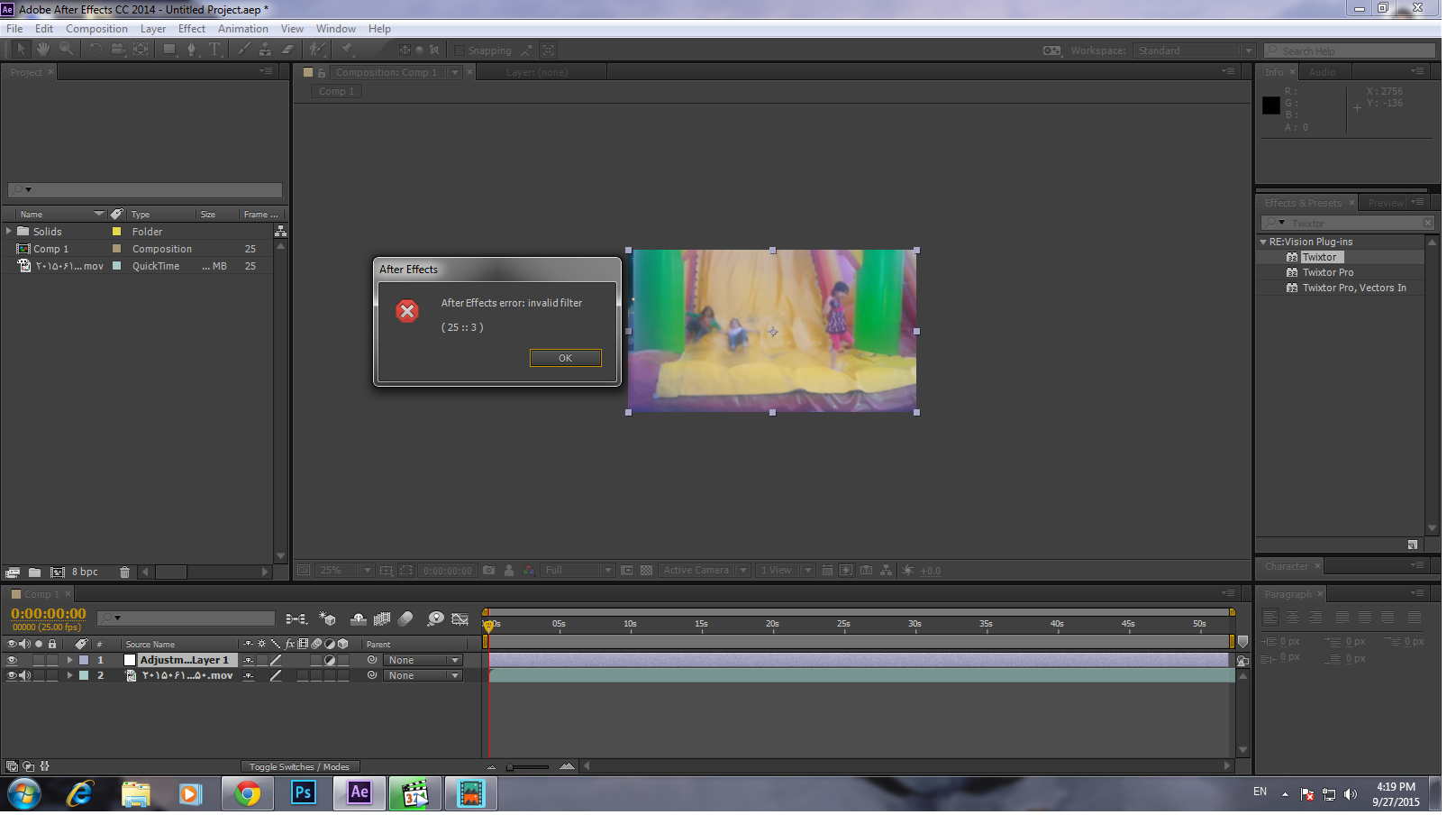Viewport: 1456px width, 833px height.
Task: Select the Horizontal Type tool
Action: 216,50
